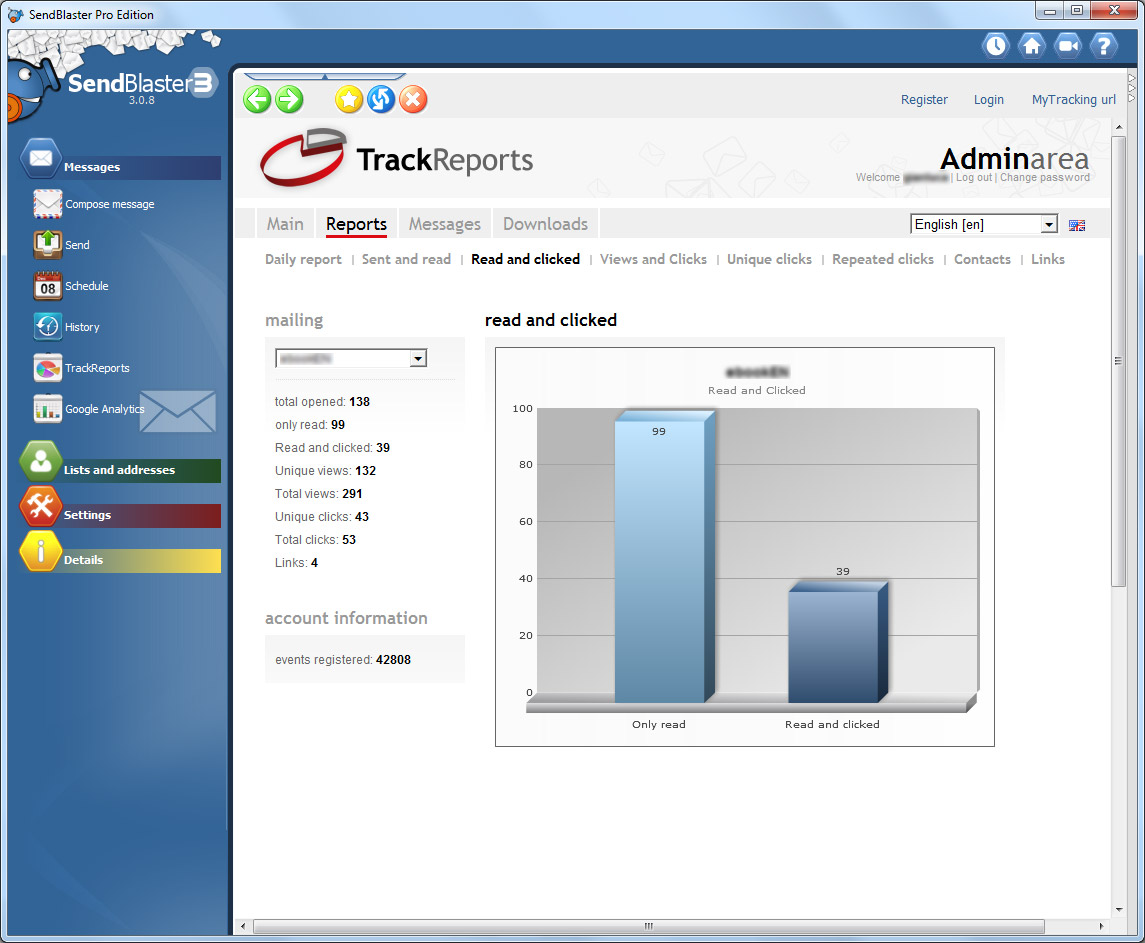The height and width of the screenshot is (943, 1145).
Task: Click the vertical scrollbar thumb
Action: point(1118,361)
